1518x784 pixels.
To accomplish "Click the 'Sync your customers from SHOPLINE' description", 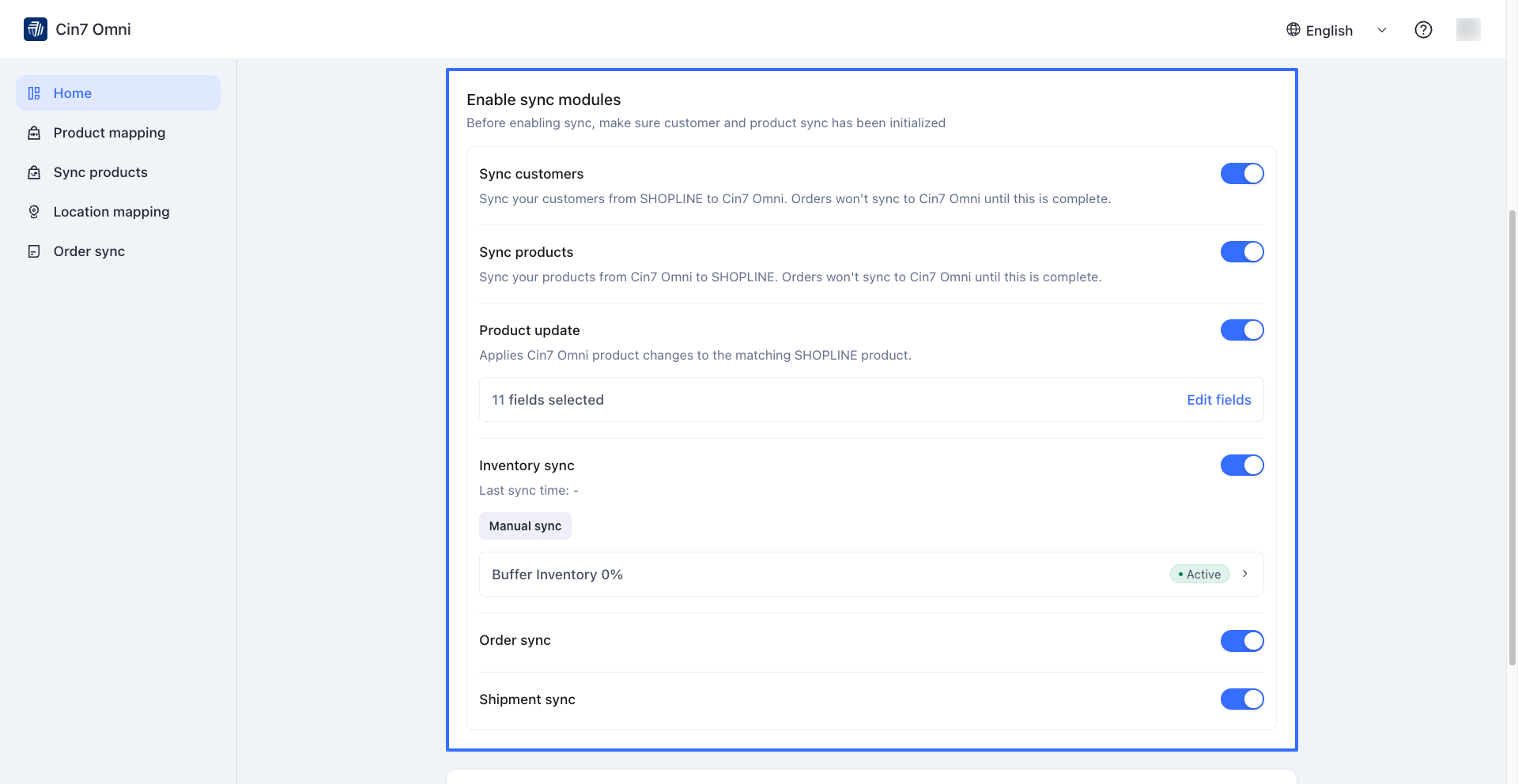I will tap(795, 199).
